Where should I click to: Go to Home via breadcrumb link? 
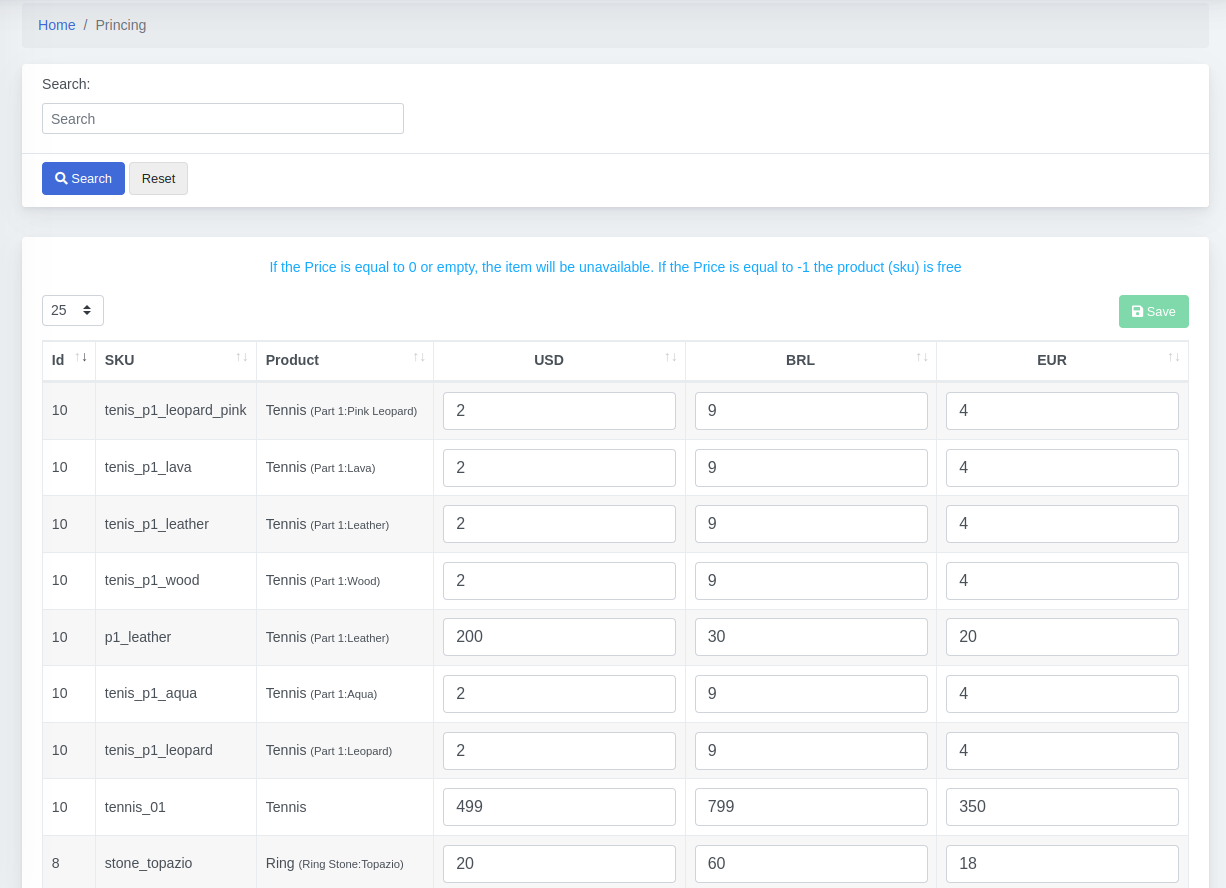pyautogui.click(x=57, y=25)
